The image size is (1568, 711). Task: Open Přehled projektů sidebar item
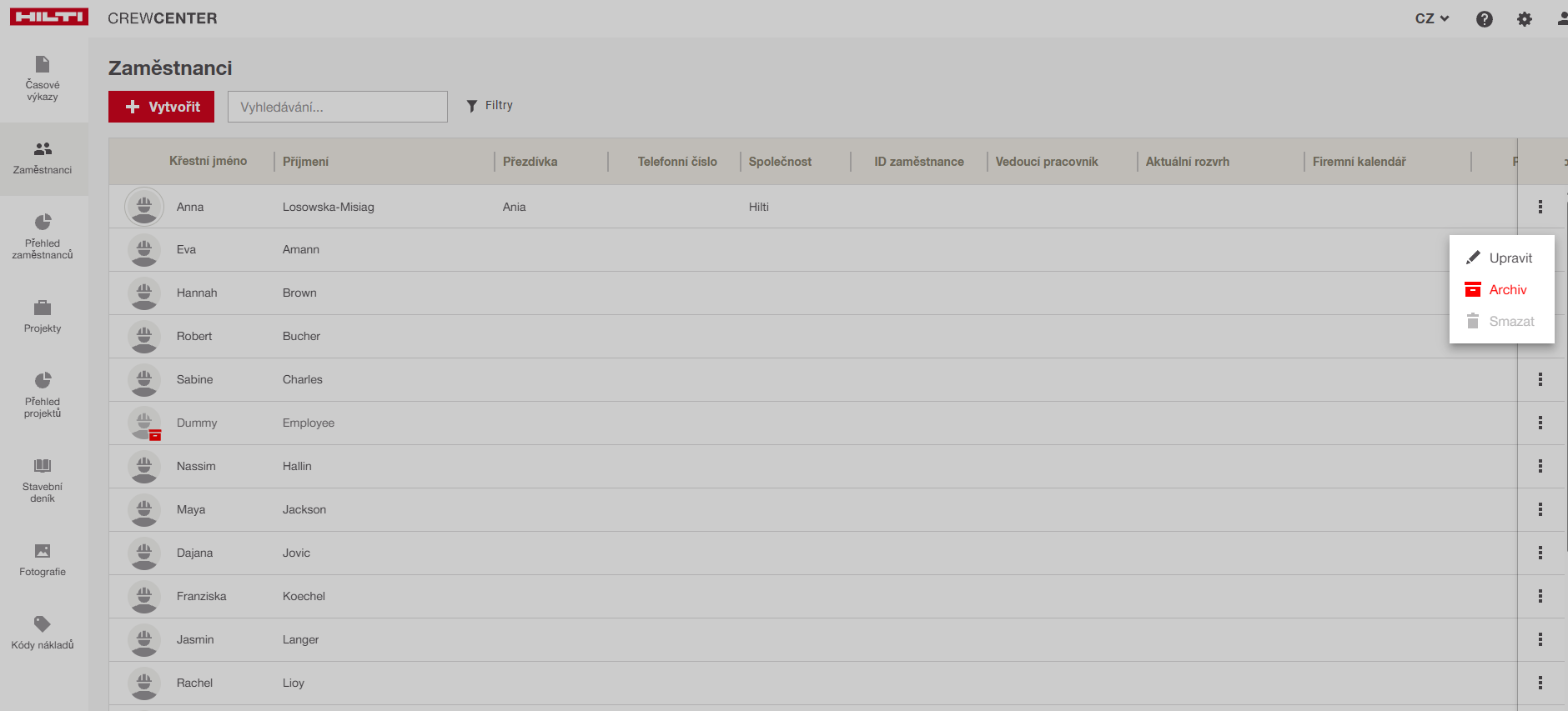tap(43, 394)
